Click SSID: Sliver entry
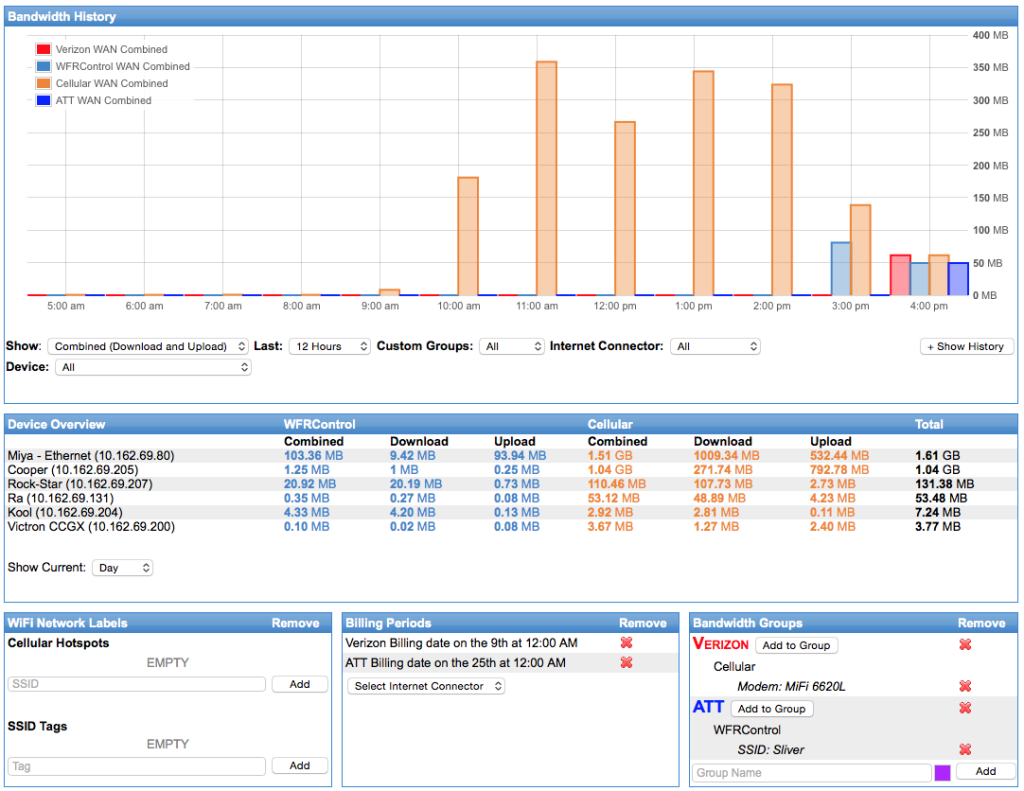The width and height of the screenshot is (1024, 791). pyautogui.click(x=771, y=750)
